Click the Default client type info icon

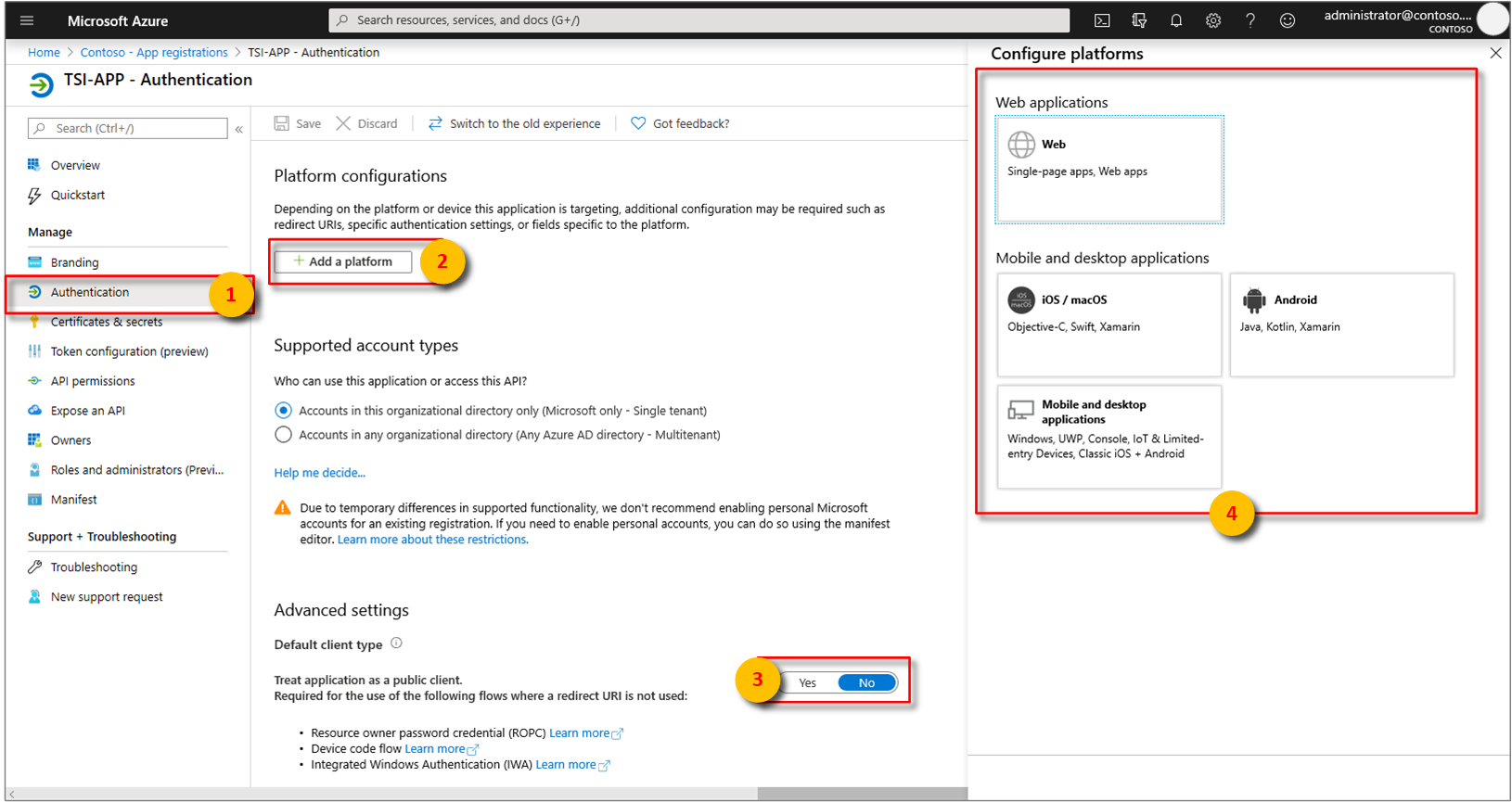point(396,643)
